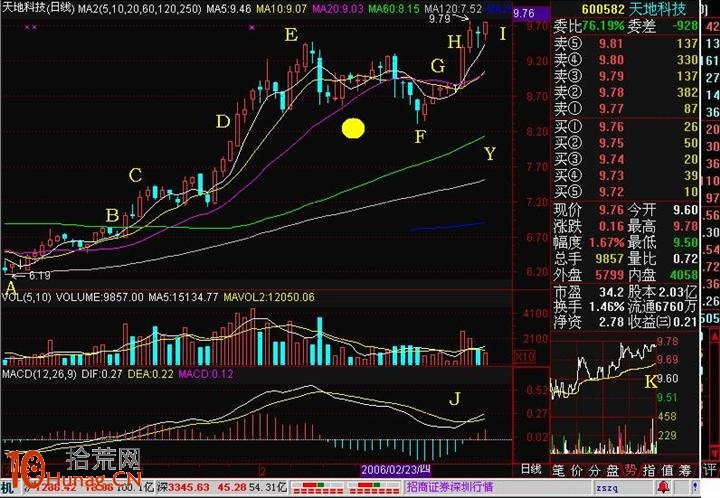Click 委比 ratio value 76.19%

coord(603,26)
